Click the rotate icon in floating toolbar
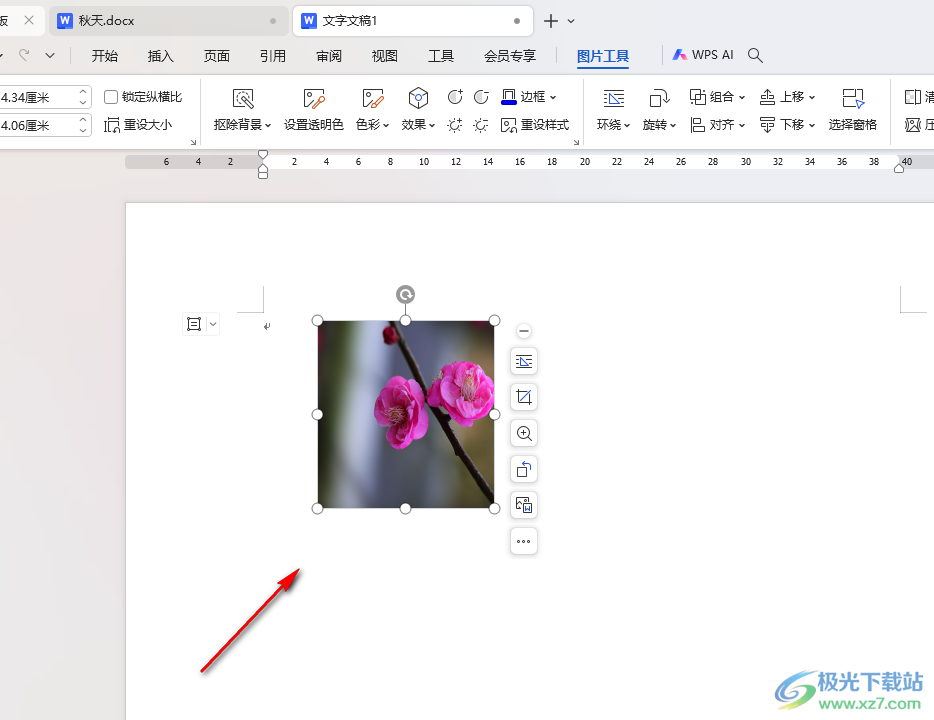This screenshot has width=934, height=720. [524, 469]
